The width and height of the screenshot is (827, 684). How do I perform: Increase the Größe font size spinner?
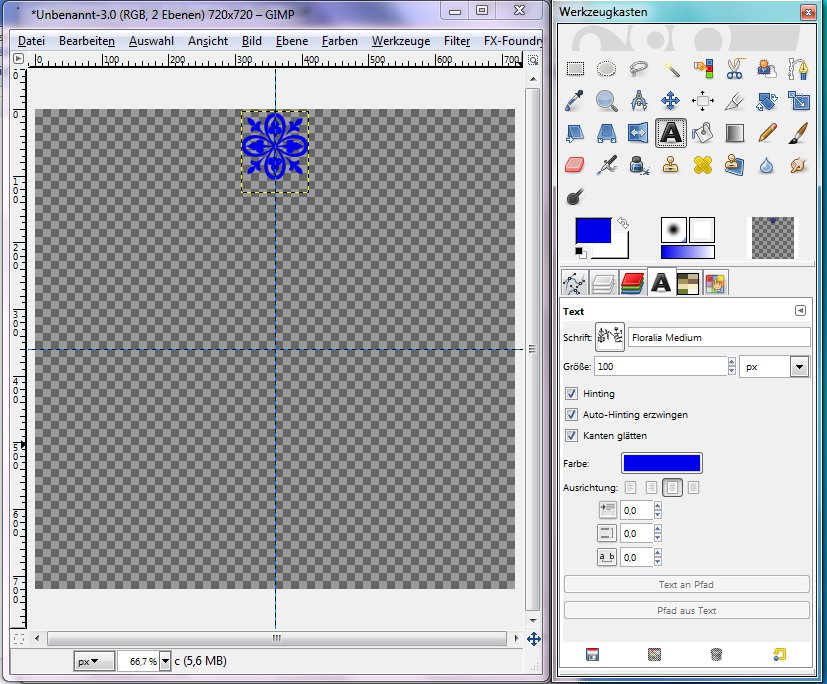click(732, 362)
